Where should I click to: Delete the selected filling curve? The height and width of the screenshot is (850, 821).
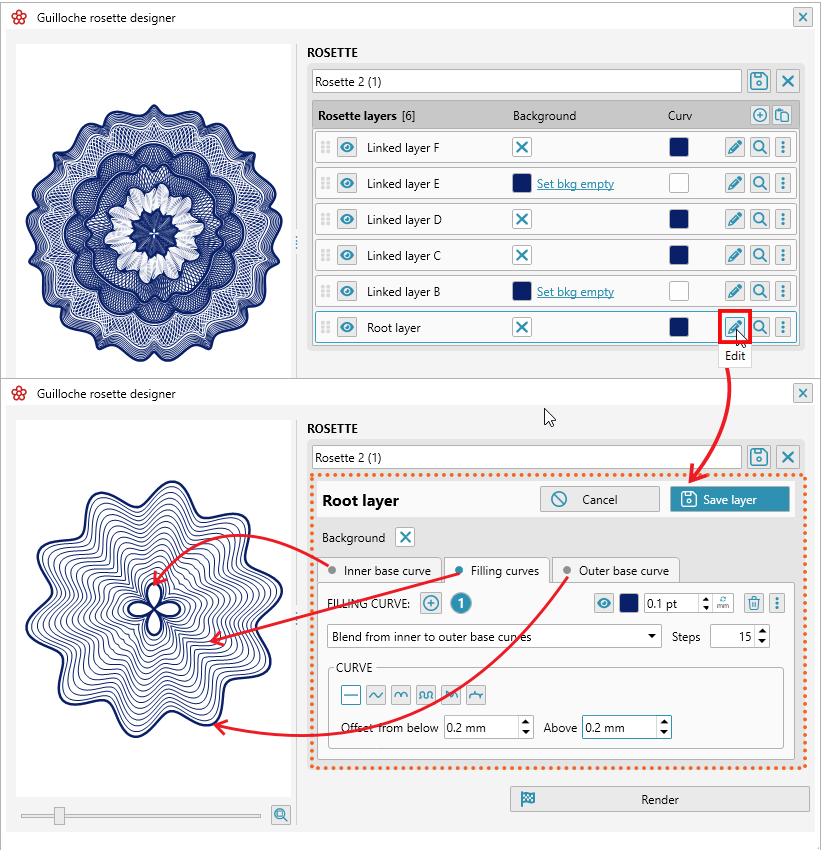[753, 603]
